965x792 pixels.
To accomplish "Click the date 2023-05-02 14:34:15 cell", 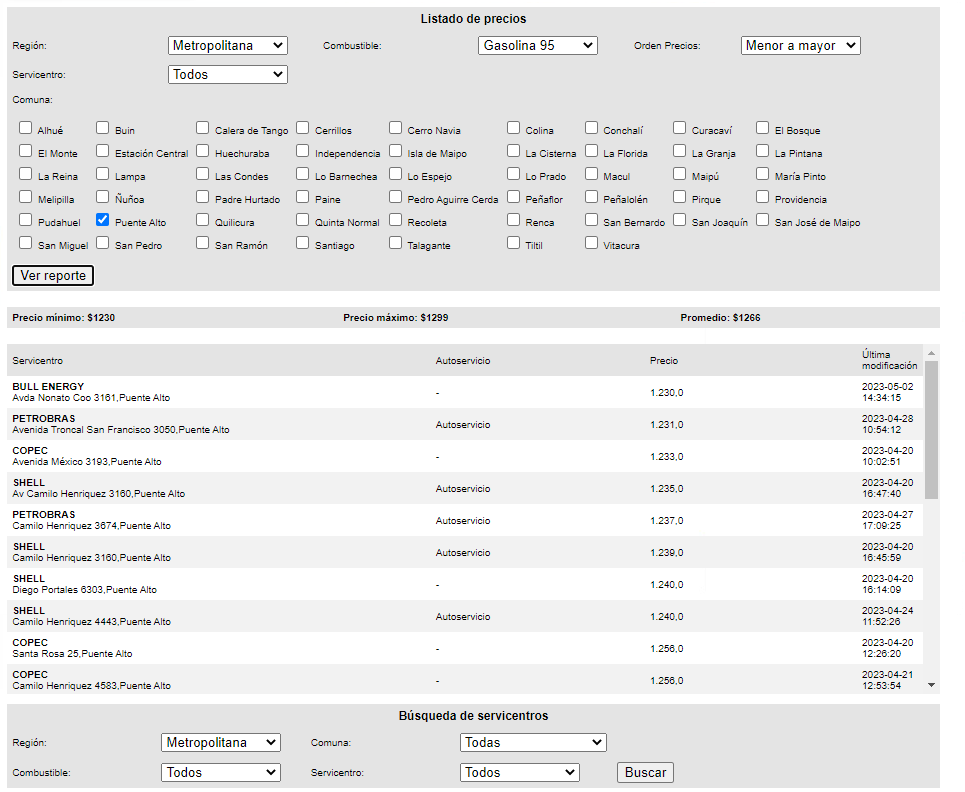I will click(x=887, y=392).
